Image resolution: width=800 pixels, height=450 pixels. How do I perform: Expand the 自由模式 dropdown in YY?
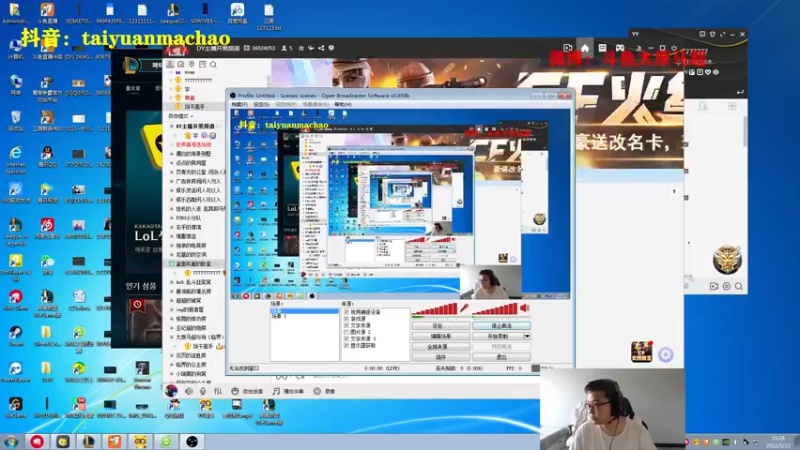(181, 116)
